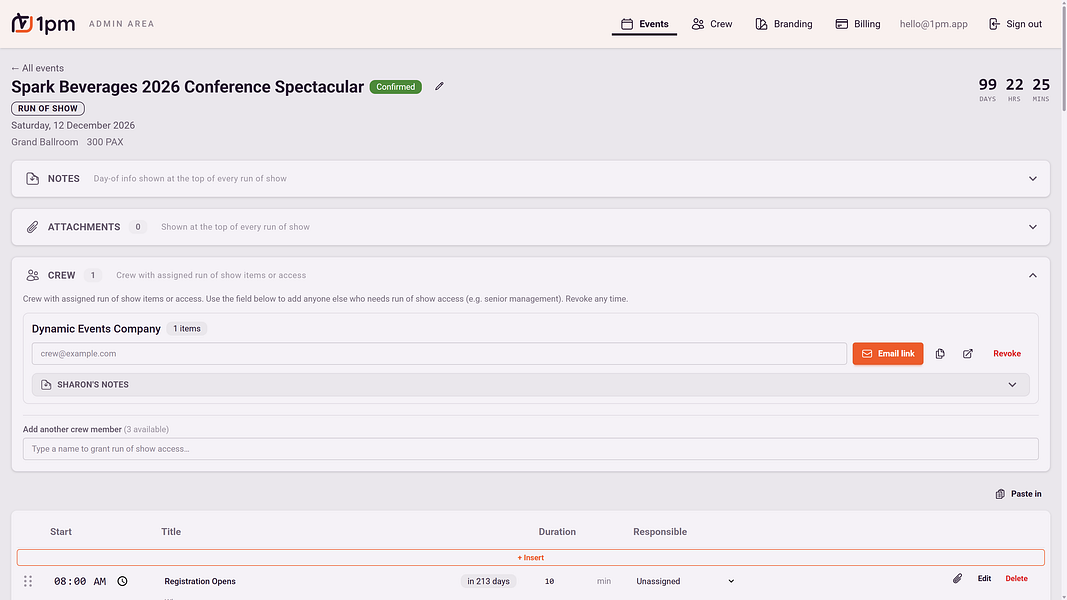Click the Notes section document icon
Viewport: 1067px width, 600px height.
32,179
